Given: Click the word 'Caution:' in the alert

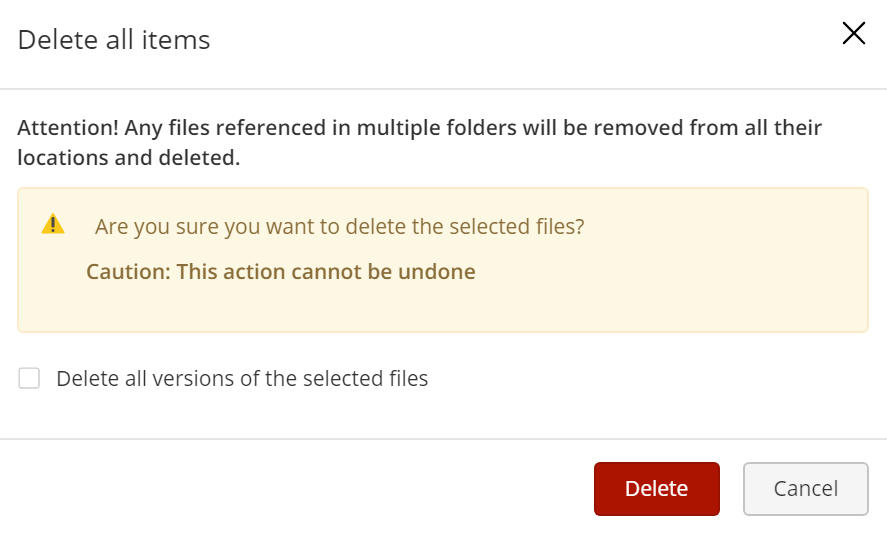Looking at the screenshot, I should click(128, 272).
